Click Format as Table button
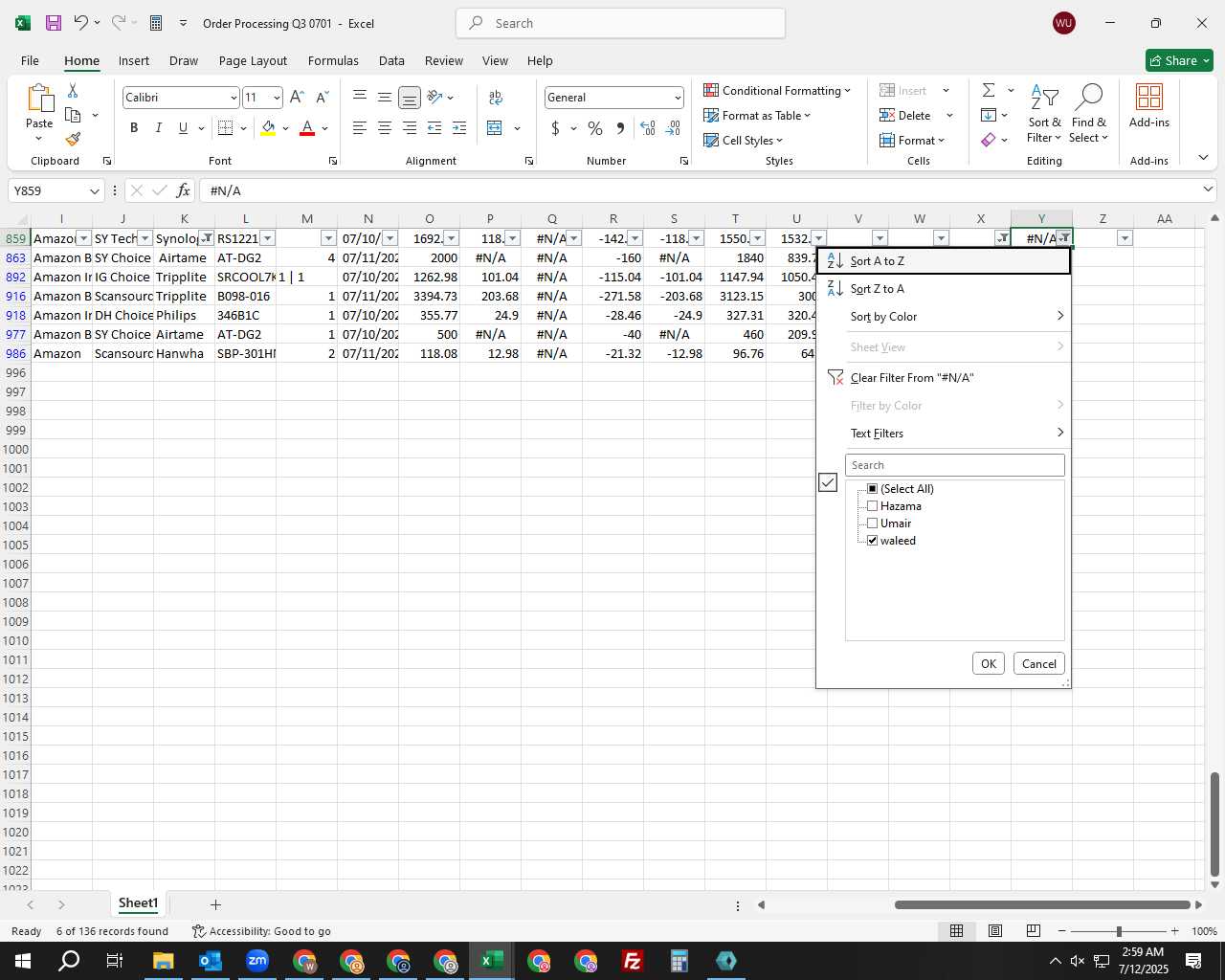This screenshot has height=980, width=1225. (x=757, y=115)
